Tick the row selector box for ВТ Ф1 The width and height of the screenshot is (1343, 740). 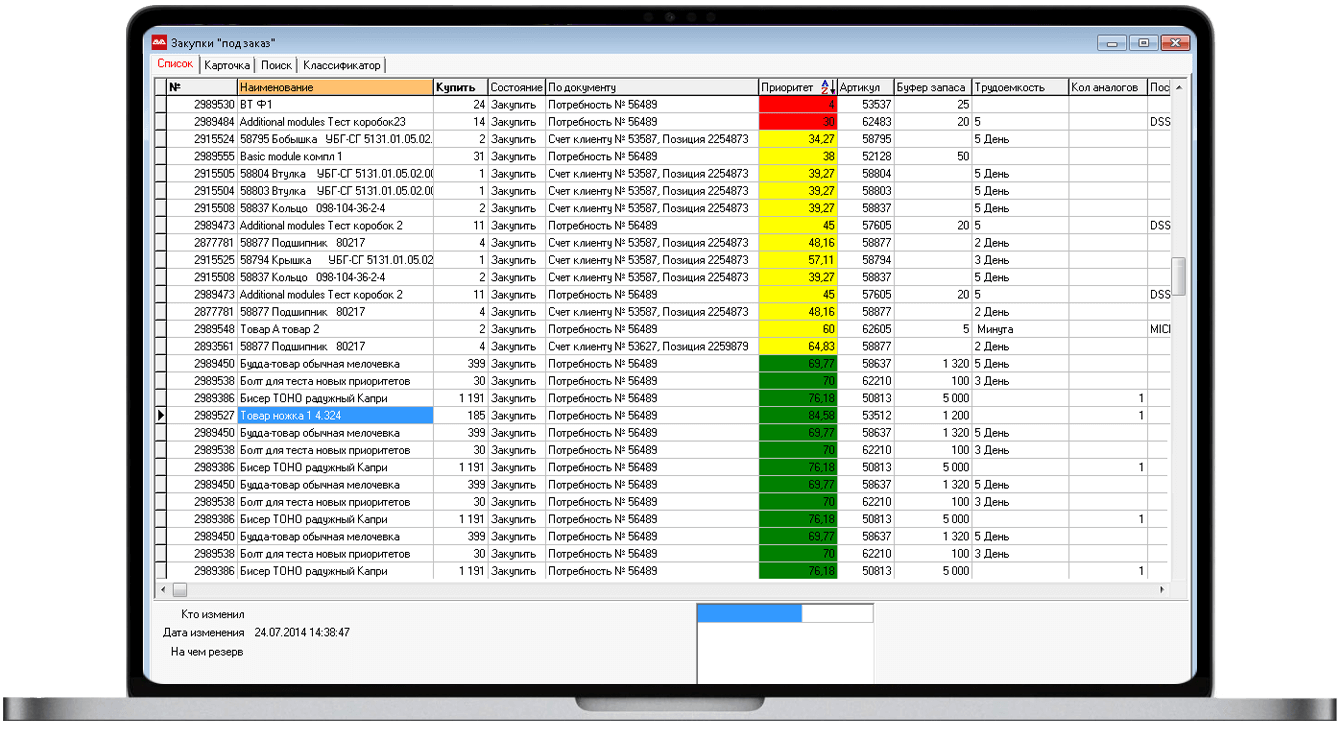(161, 104)
